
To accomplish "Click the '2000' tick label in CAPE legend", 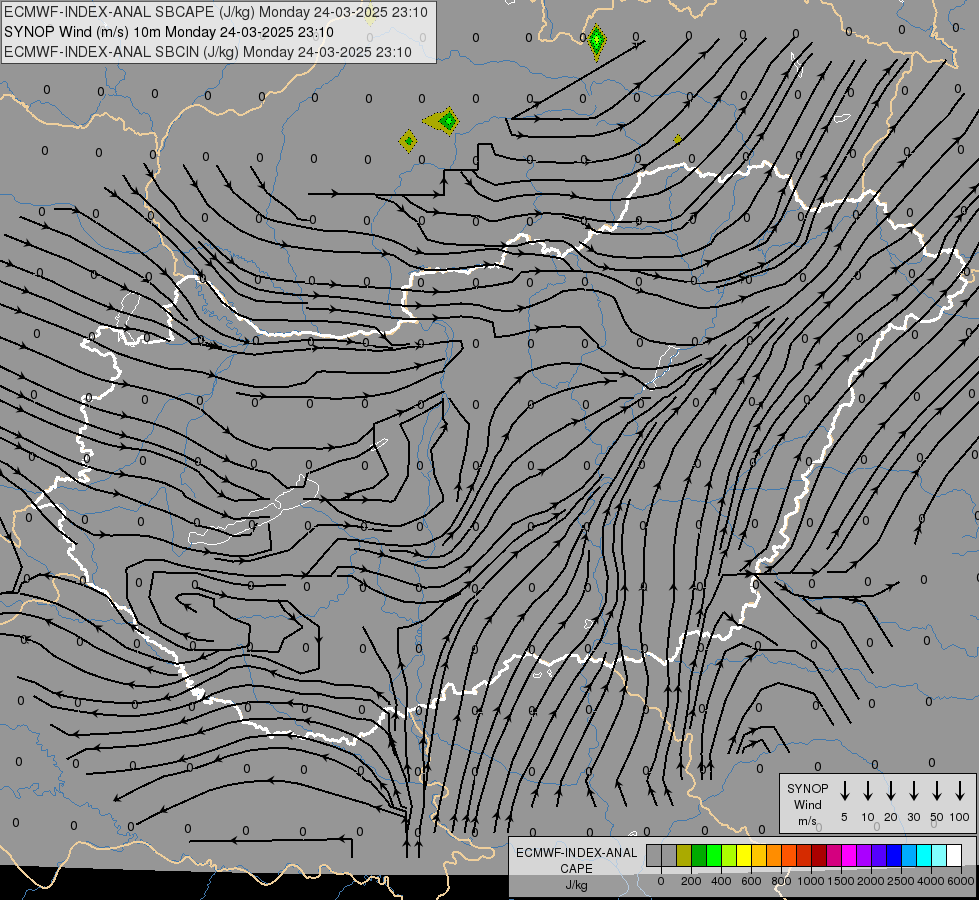I will pos(870,881).
